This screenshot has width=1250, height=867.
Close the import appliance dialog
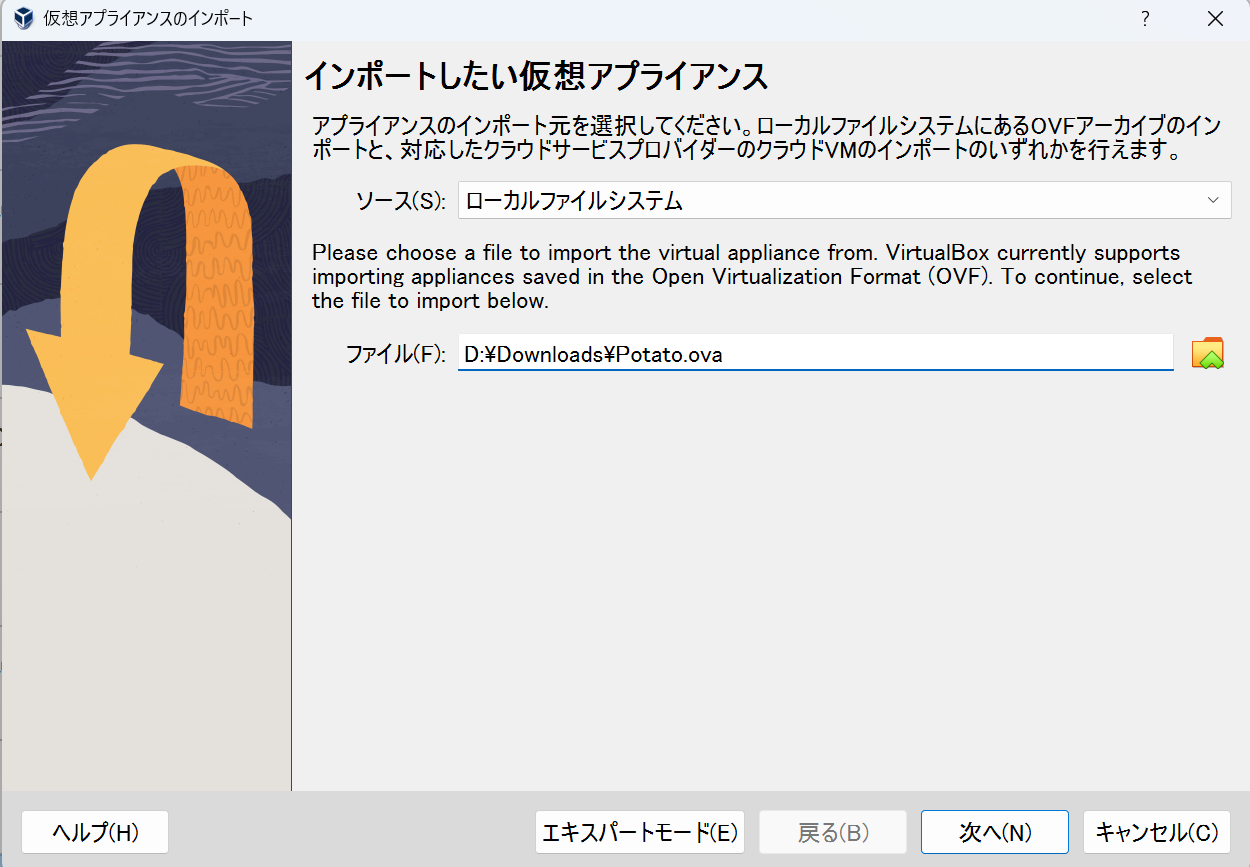tap(1215, 19)
